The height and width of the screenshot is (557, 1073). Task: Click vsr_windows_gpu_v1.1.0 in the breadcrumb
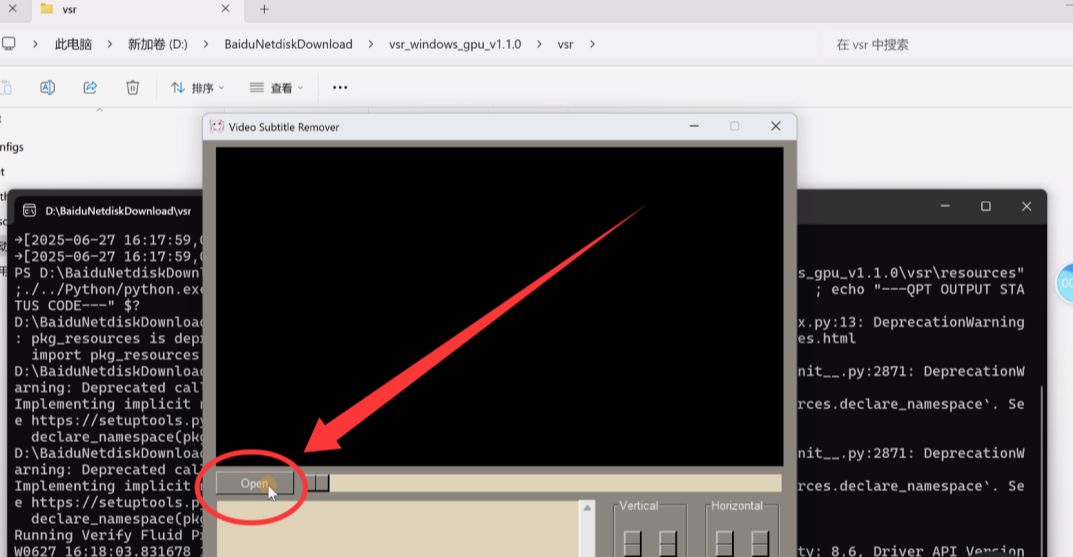pyautogui.click(x=455, y=44)
